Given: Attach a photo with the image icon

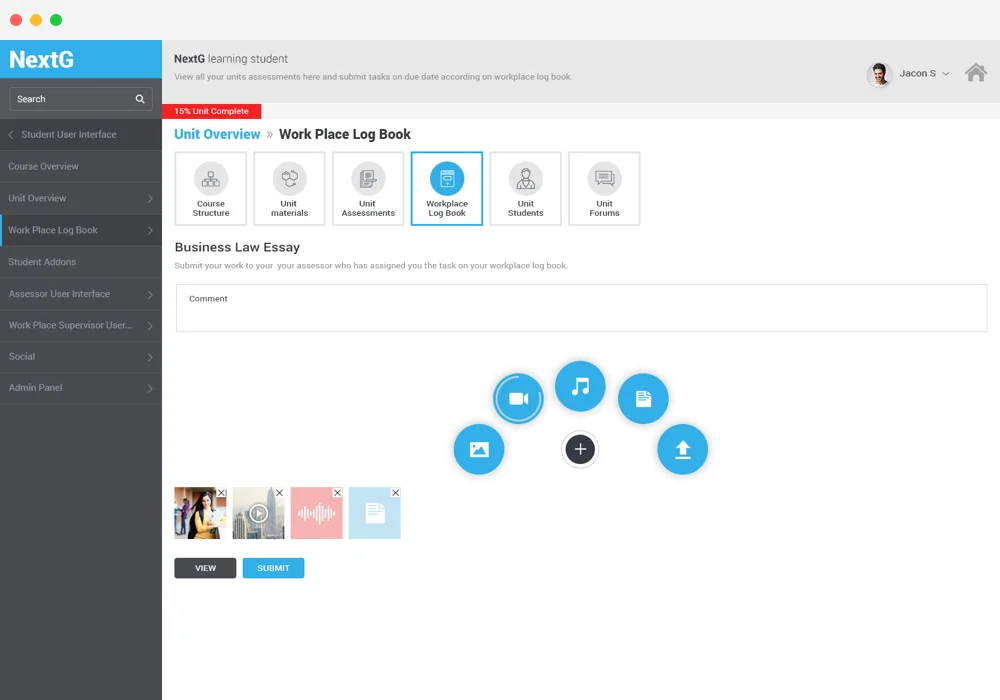Looking at the screenshot, I should click(x=479, y=449).
